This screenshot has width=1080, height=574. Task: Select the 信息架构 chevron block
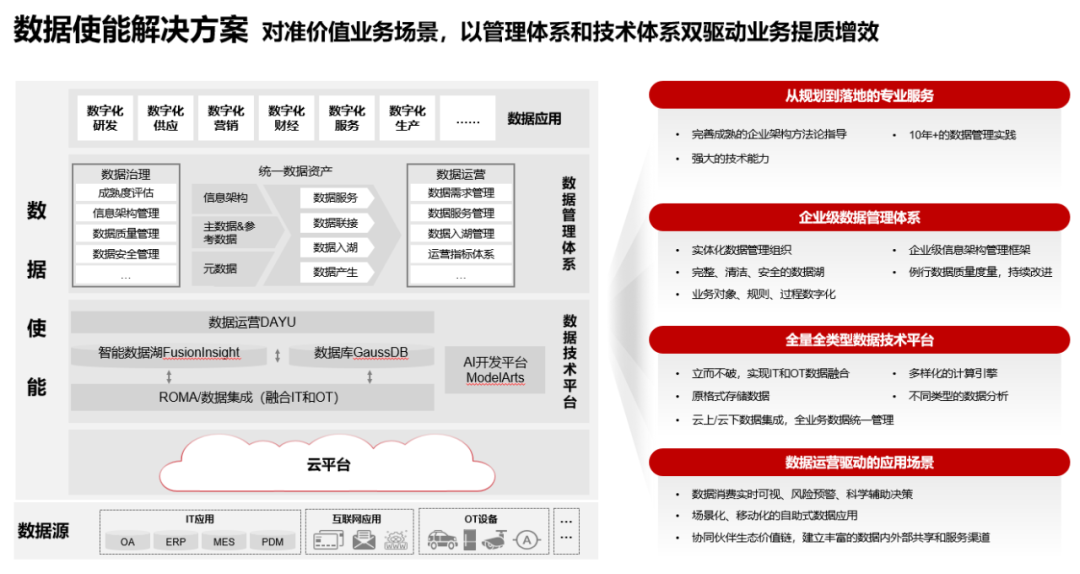229,198
